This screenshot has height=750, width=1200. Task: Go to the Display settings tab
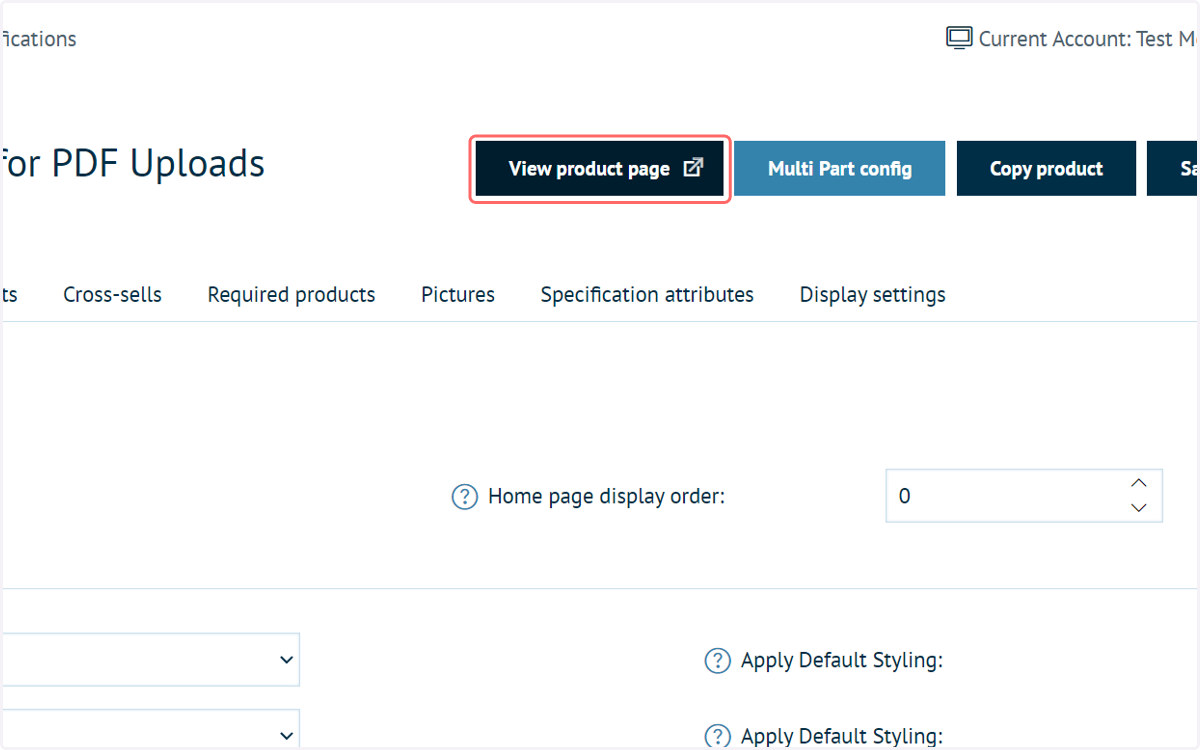(872, 295)
